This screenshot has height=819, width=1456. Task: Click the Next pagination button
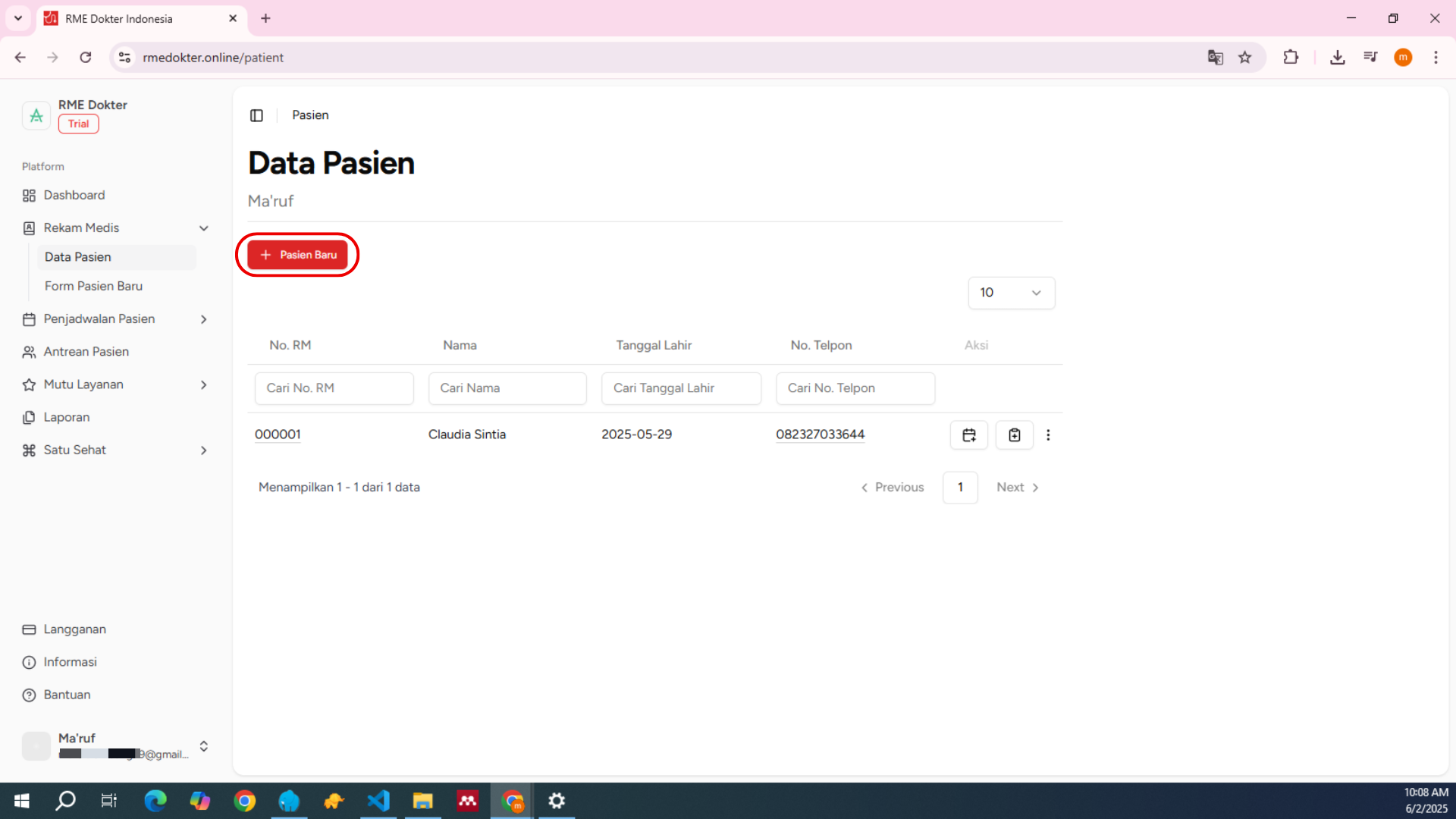click(x=1017, y=488)
